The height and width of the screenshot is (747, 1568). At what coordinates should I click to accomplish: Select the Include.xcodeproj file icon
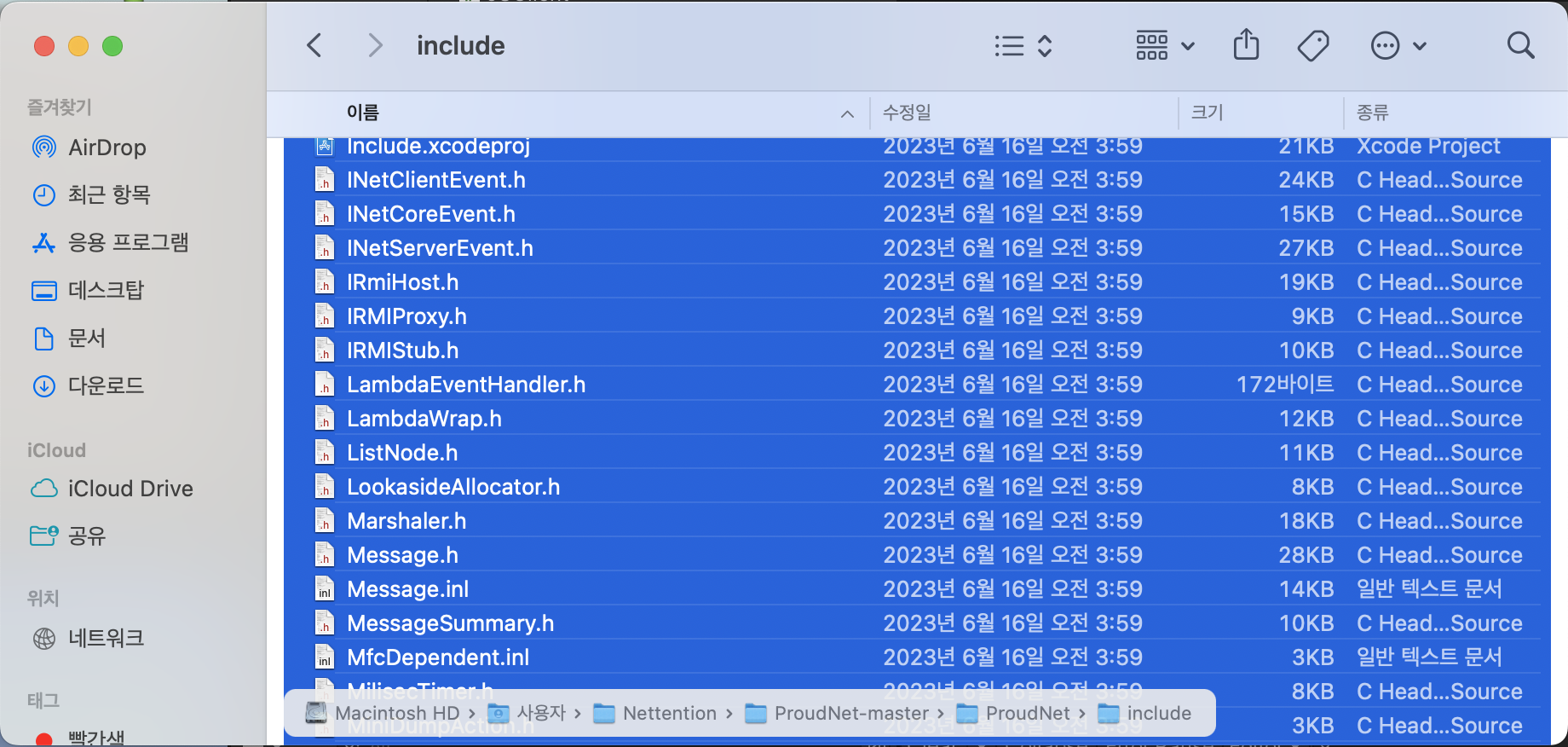coord(325,147)
